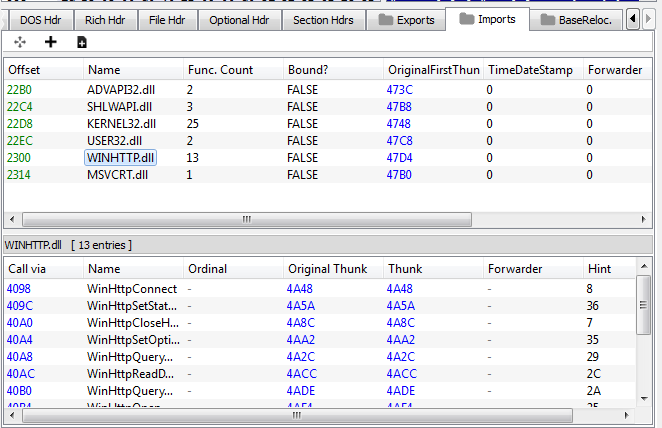
Task: Click OriginalFirstThunk value 47D4
Action: (x=399, y=158)
